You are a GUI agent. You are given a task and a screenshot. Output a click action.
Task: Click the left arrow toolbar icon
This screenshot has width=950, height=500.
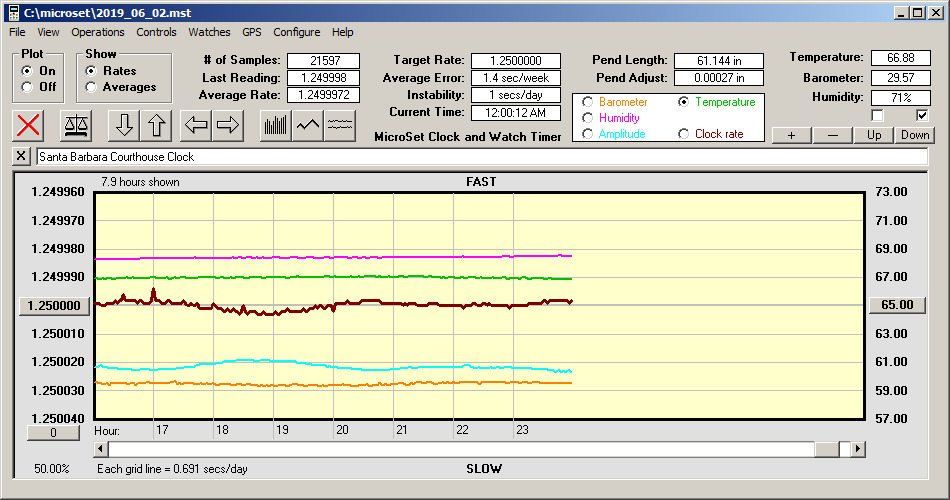click(197, 125)
